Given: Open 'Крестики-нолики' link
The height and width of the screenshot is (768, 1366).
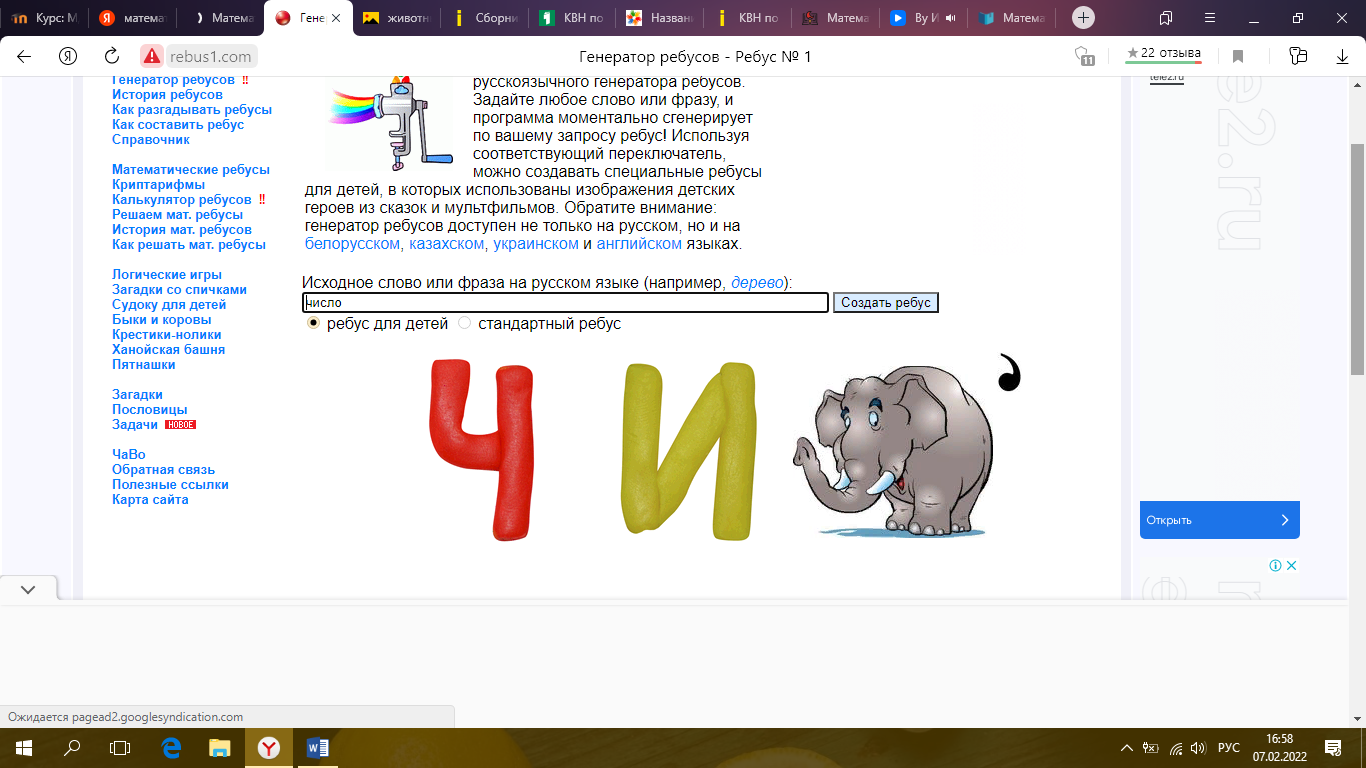Looking at the screenshot, I should point(167,335).
